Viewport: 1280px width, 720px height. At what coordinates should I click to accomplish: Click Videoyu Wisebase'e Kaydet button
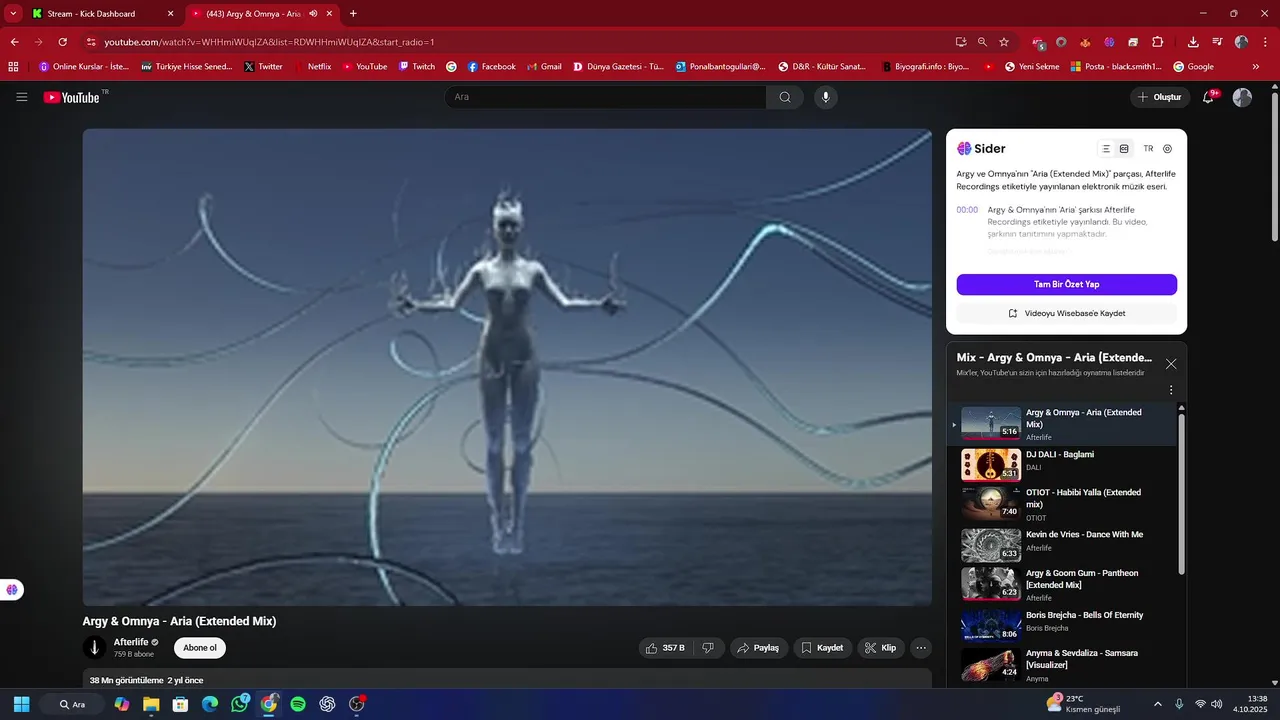1066,313
